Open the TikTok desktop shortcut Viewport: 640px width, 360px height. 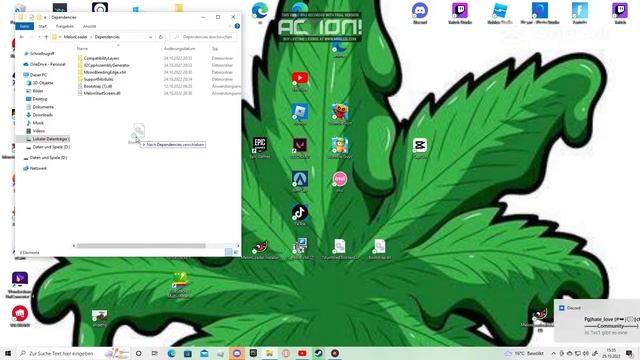pos(300,215)
